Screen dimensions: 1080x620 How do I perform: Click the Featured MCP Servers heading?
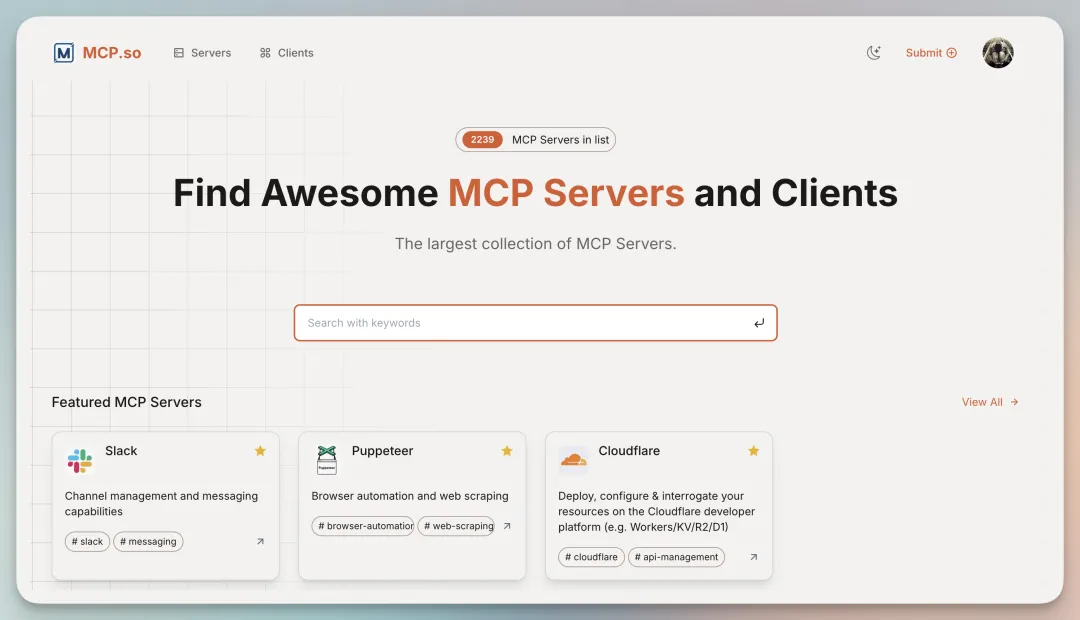(x=127, y=402)
